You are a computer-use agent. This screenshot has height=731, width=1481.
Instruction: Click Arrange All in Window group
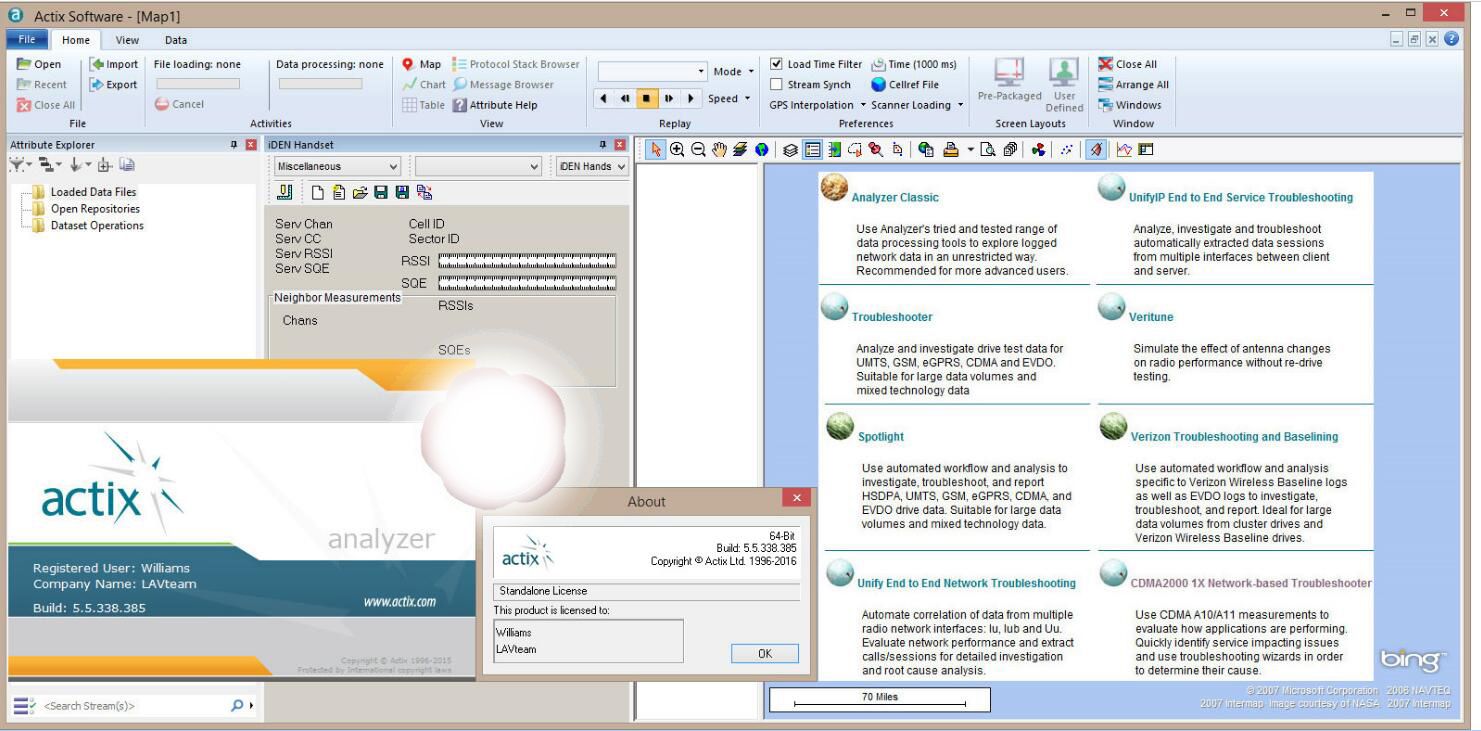click(x=1133, y=85)
